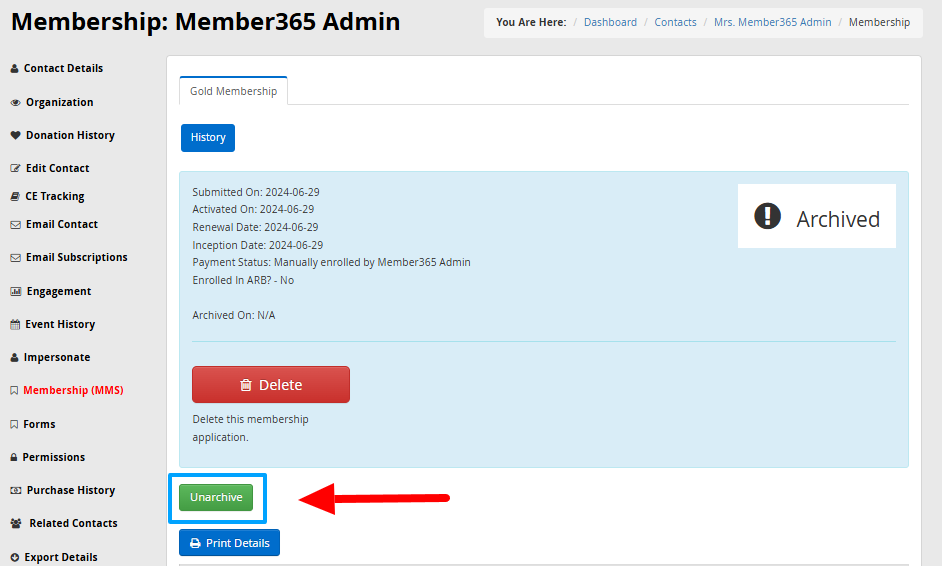Click the Archived status badge
Viewport: 942px width, 566px height.
pos(817,217)
